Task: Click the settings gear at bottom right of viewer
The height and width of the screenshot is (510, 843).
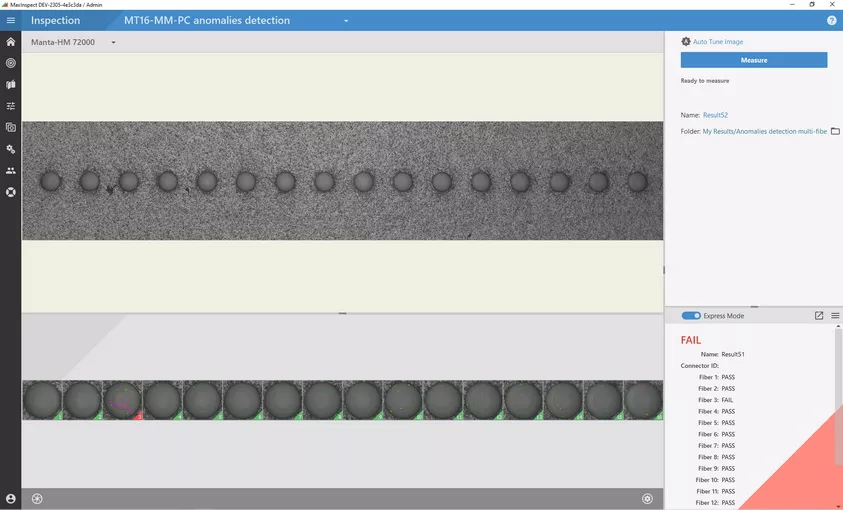Action: tap(647, 498)
